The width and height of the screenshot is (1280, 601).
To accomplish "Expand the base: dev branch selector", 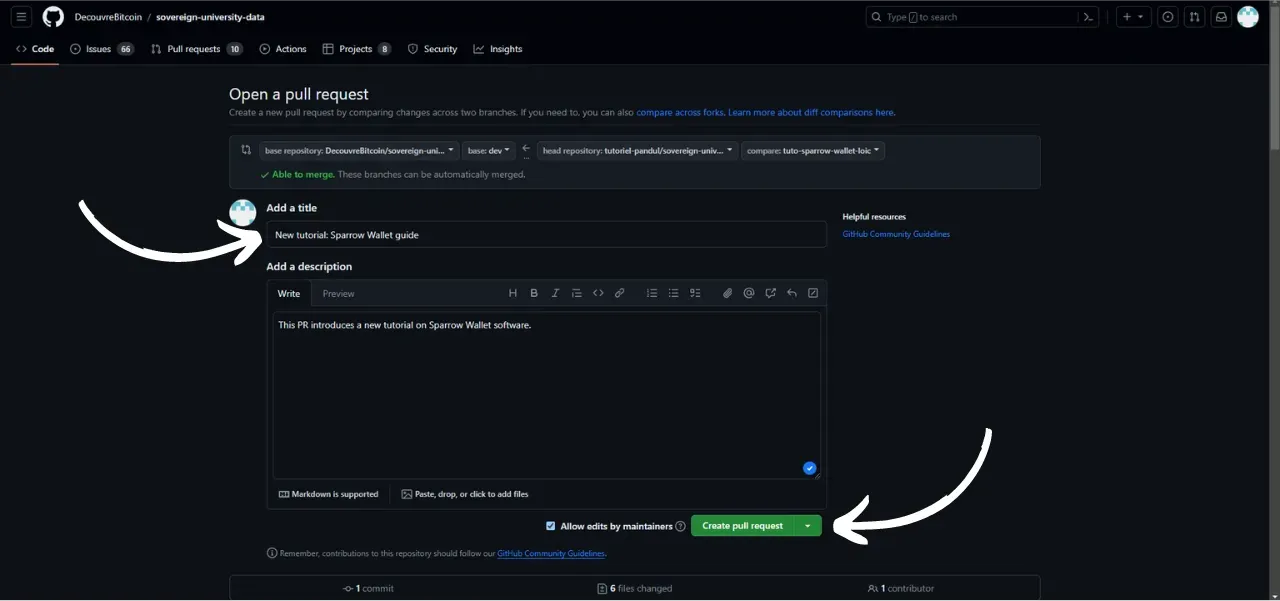I will tap(488, 150).
